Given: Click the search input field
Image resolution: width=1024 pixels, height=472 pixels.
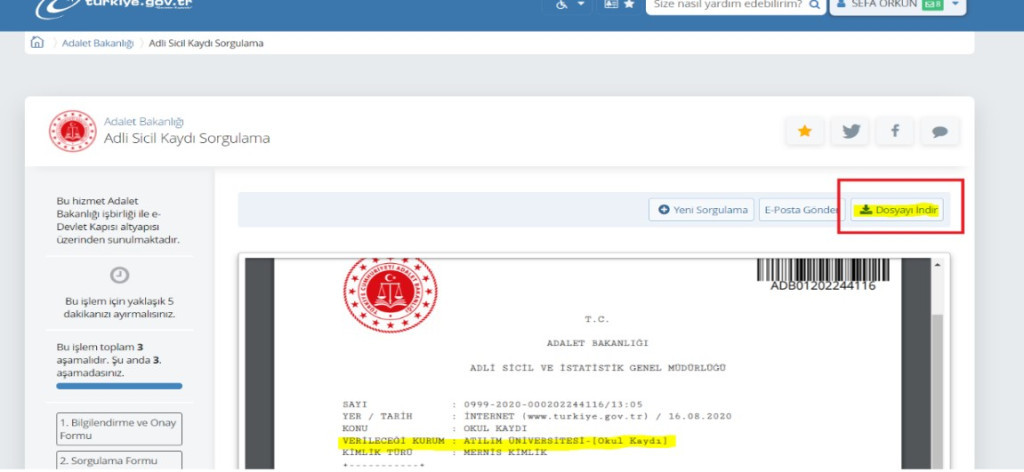Looking at the screenshot, I should click(x=726, y=6).
